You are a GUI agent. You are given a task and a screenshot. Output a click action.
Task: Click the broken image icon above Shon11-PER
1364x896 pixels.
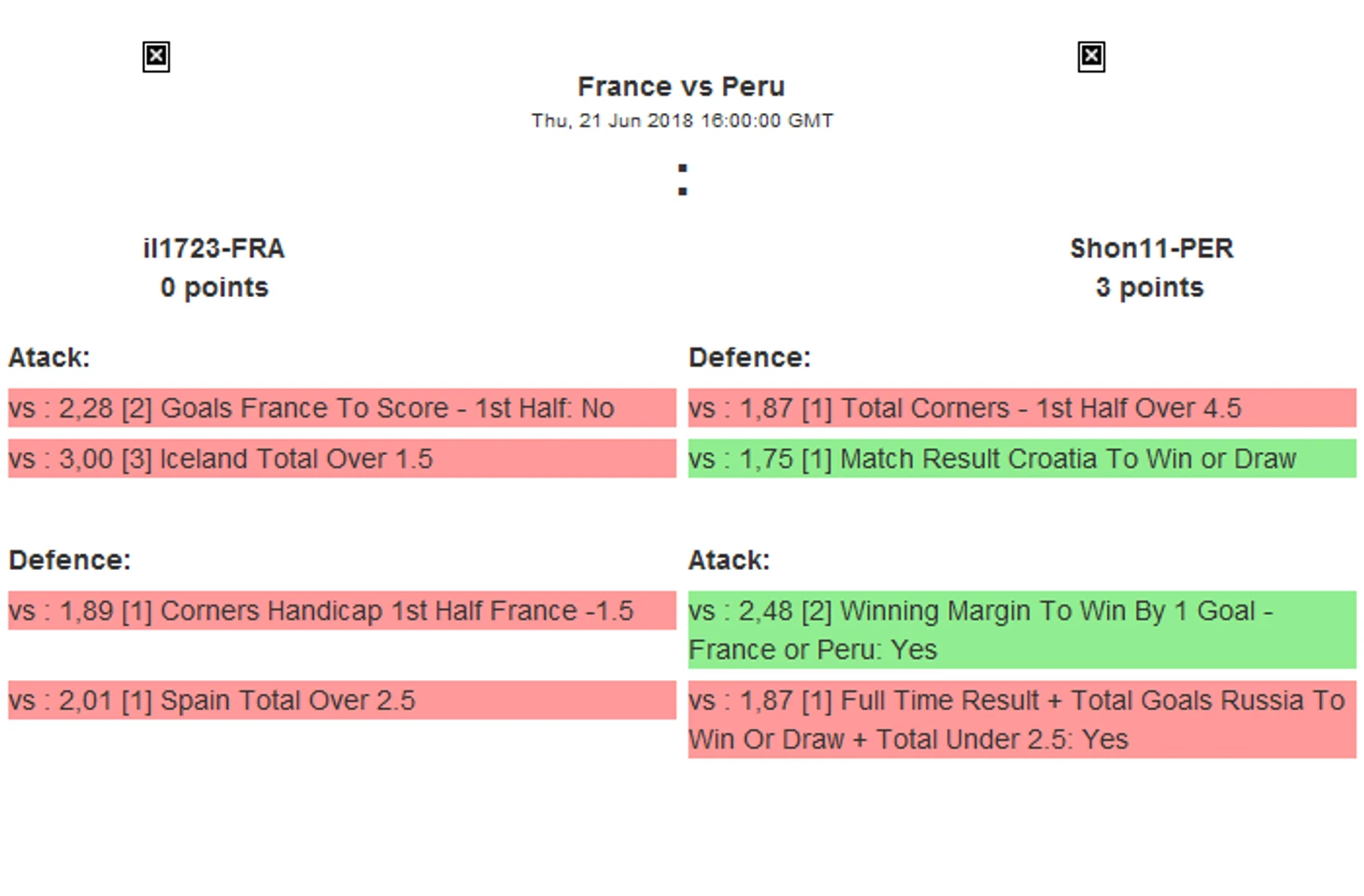[1090, 57]
